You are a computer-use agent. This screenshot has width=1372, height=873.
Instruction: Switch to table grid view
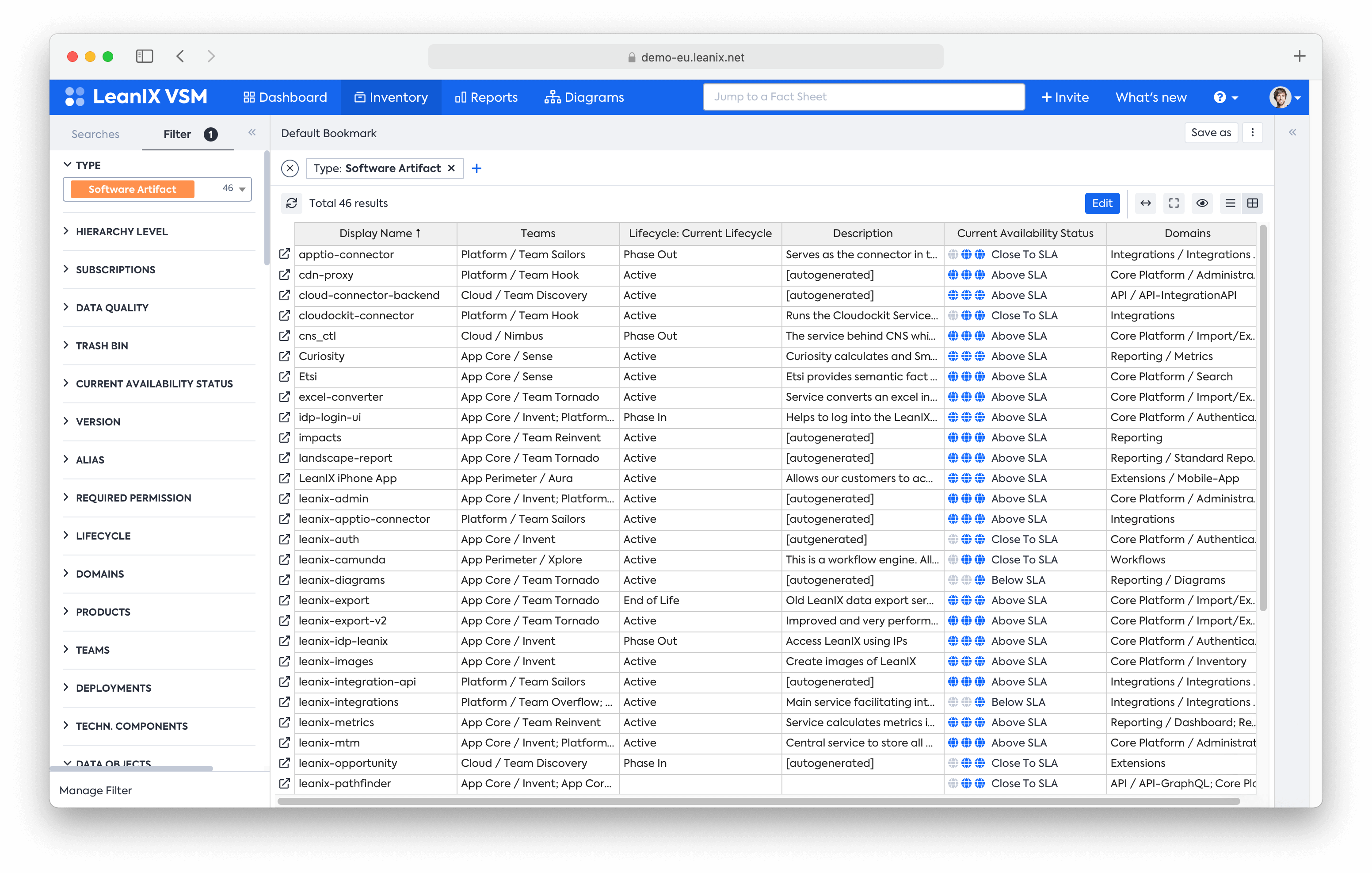pos(1252,203)
